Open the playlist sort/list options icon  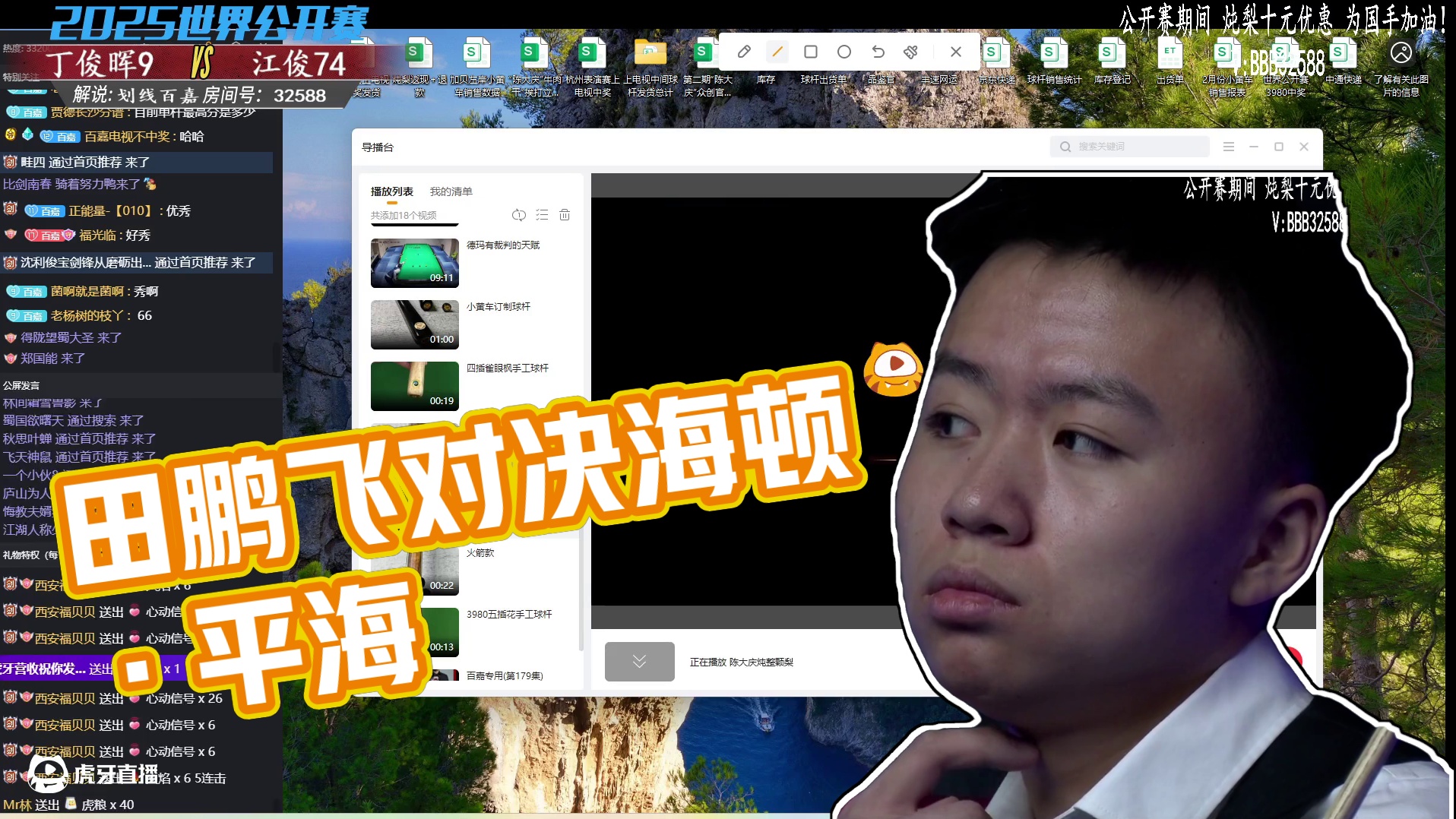click(542, 215)
